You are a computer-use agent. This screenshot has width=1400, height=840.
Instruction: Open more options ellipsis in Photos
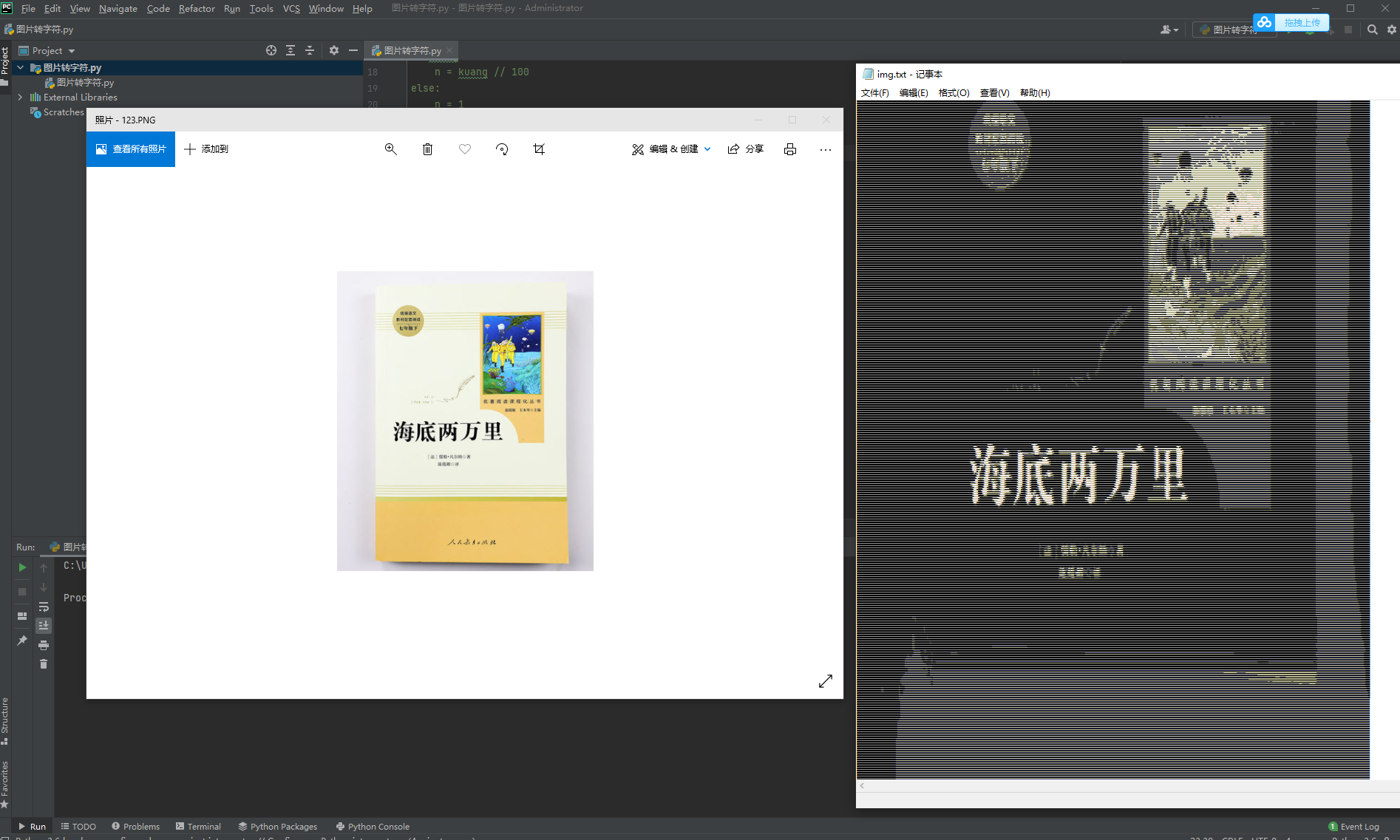(826, 149)
